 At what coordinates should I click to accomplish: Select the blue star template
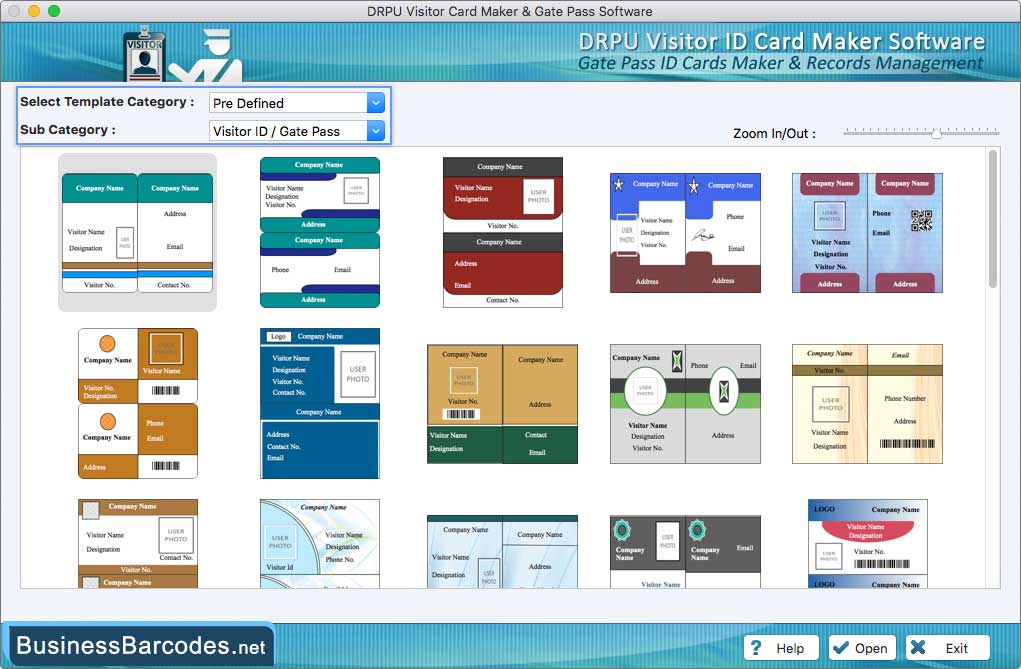point(685,233)
